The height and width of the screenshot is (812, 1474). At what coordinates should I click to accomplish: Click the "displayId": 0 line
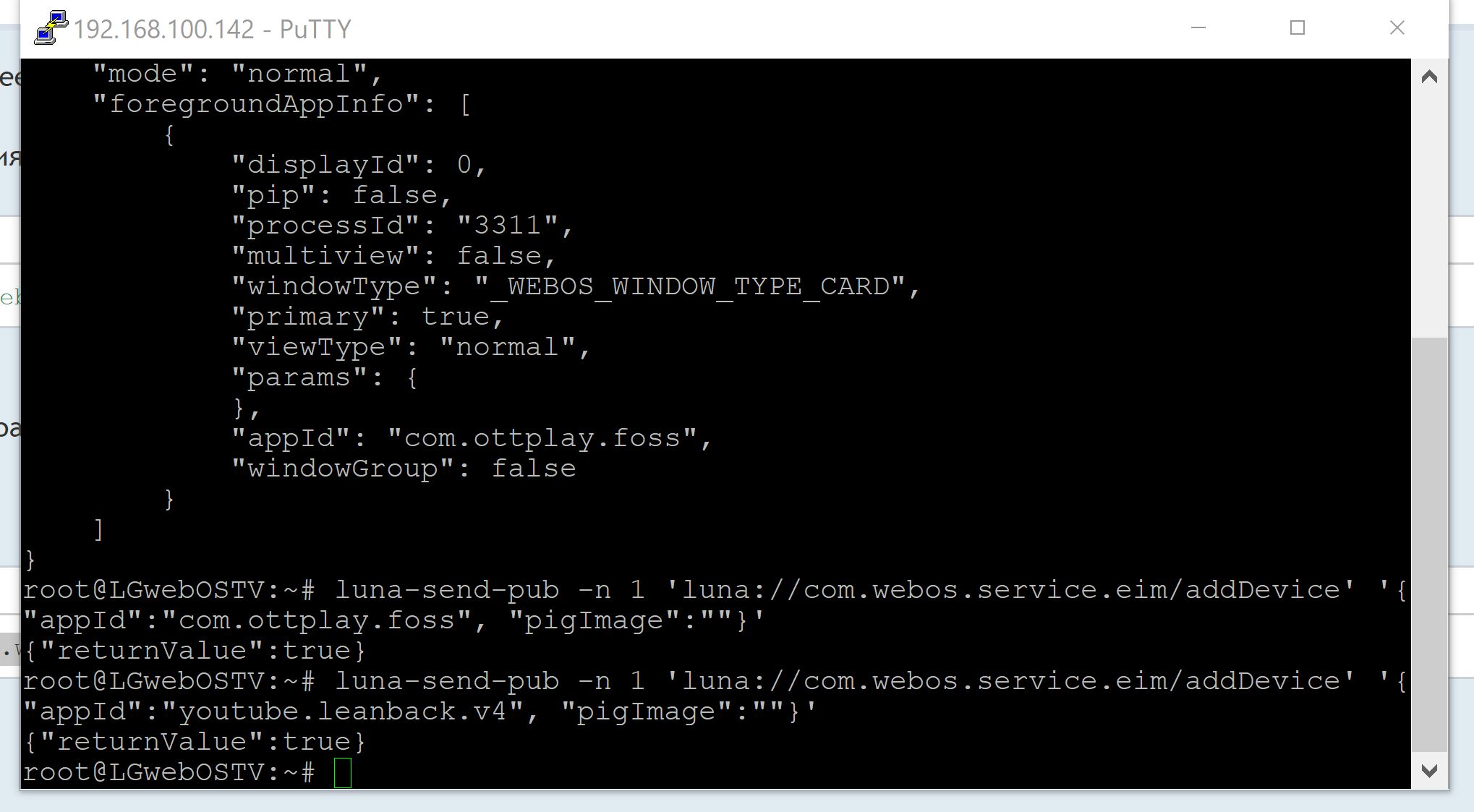coord(359,165)
